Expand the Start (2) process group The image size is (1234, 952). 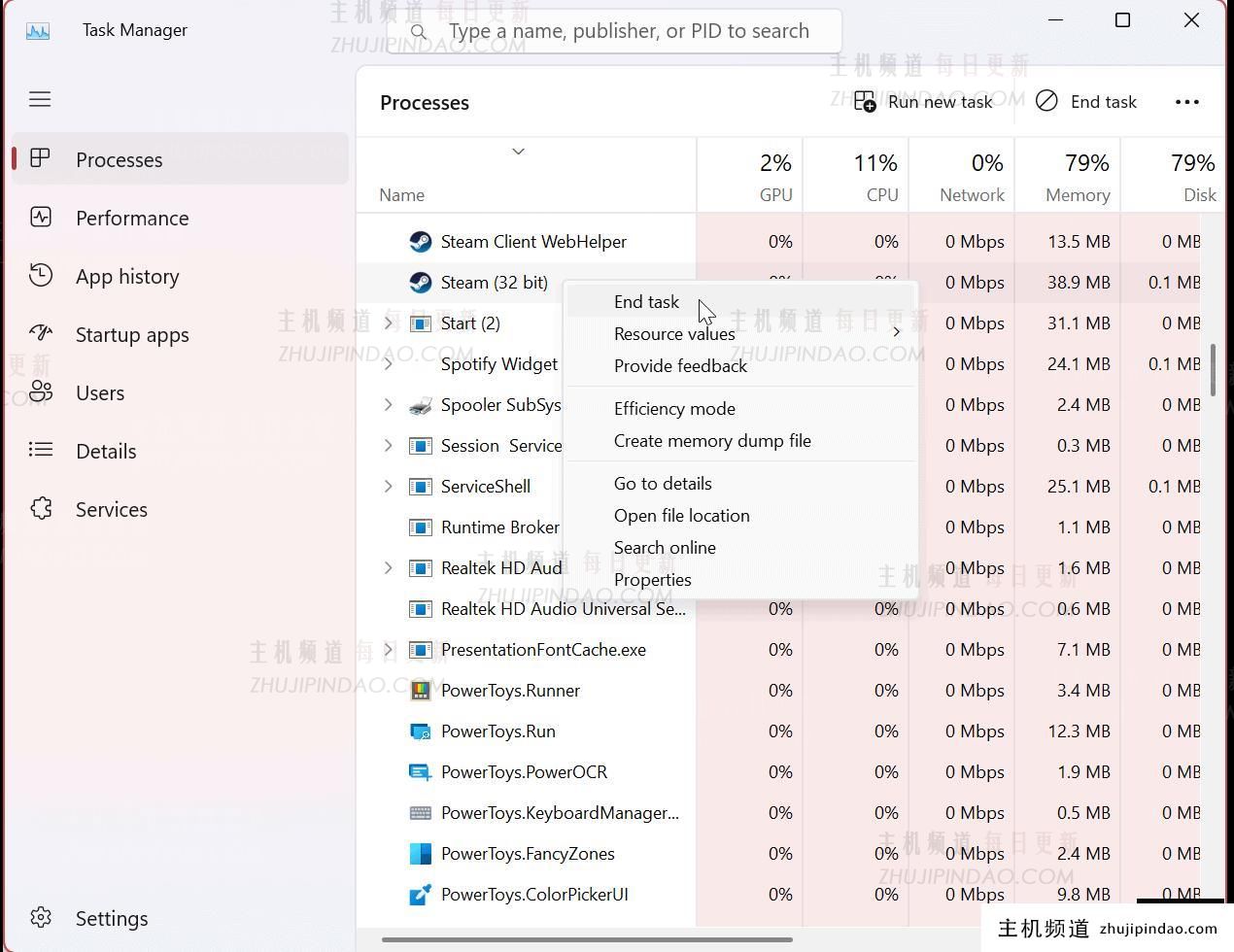[x=388, y=323]
